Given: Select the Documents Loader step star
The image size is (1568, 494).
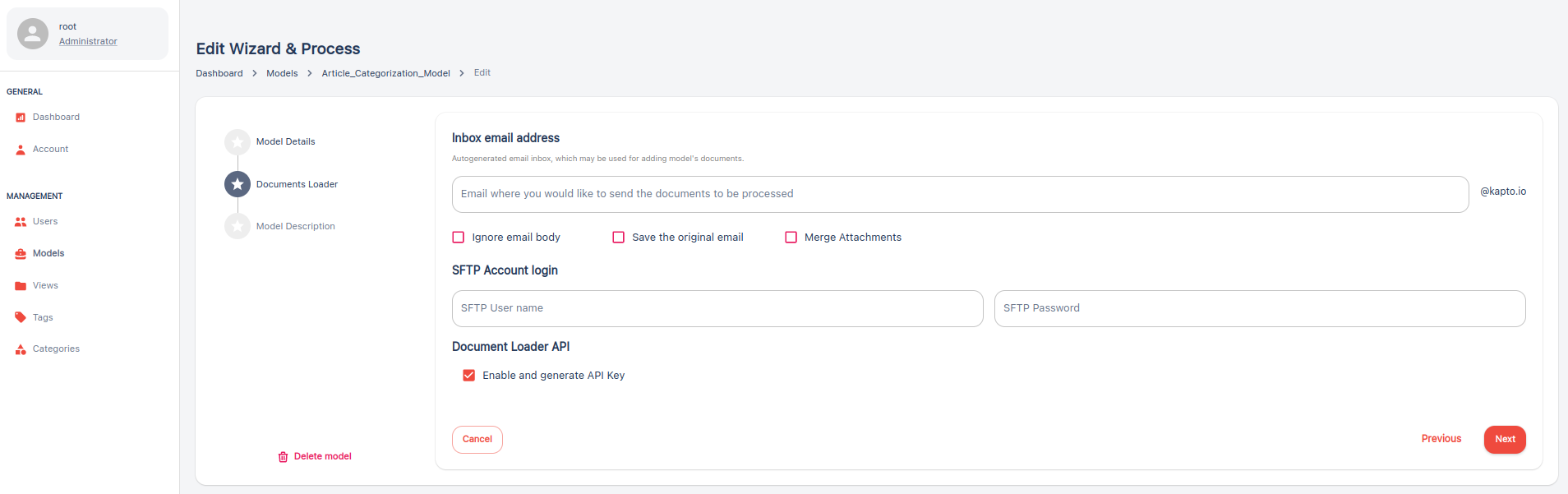Looking at the screenshot, I should pyautogui.click(x=238, y=184).
